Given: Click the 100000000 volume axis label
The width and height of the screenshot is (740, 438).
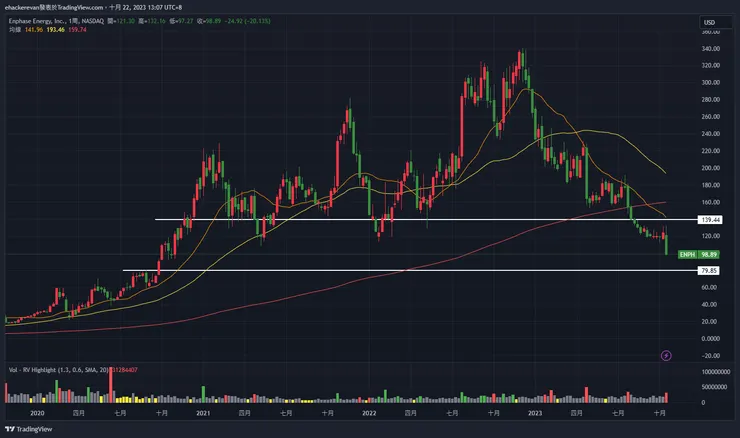Looking at the screenshot, I should pos(716,372).
